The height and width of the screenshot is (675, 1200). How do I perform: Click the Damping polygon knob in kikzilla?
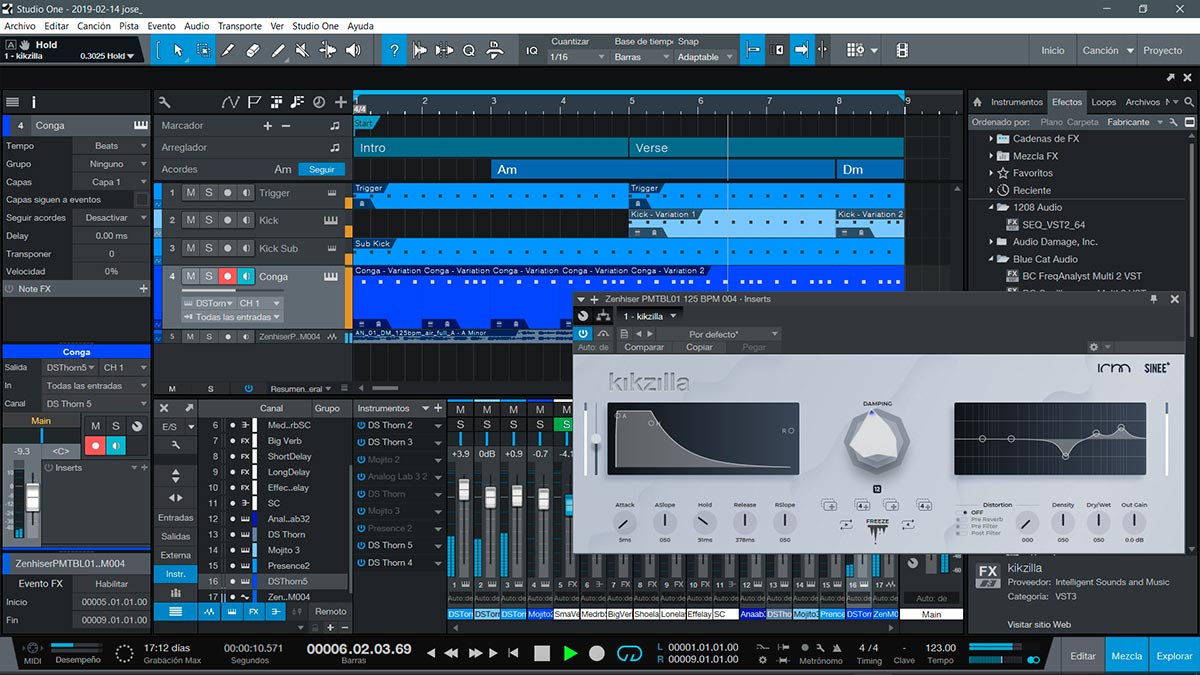coord(877,443)
